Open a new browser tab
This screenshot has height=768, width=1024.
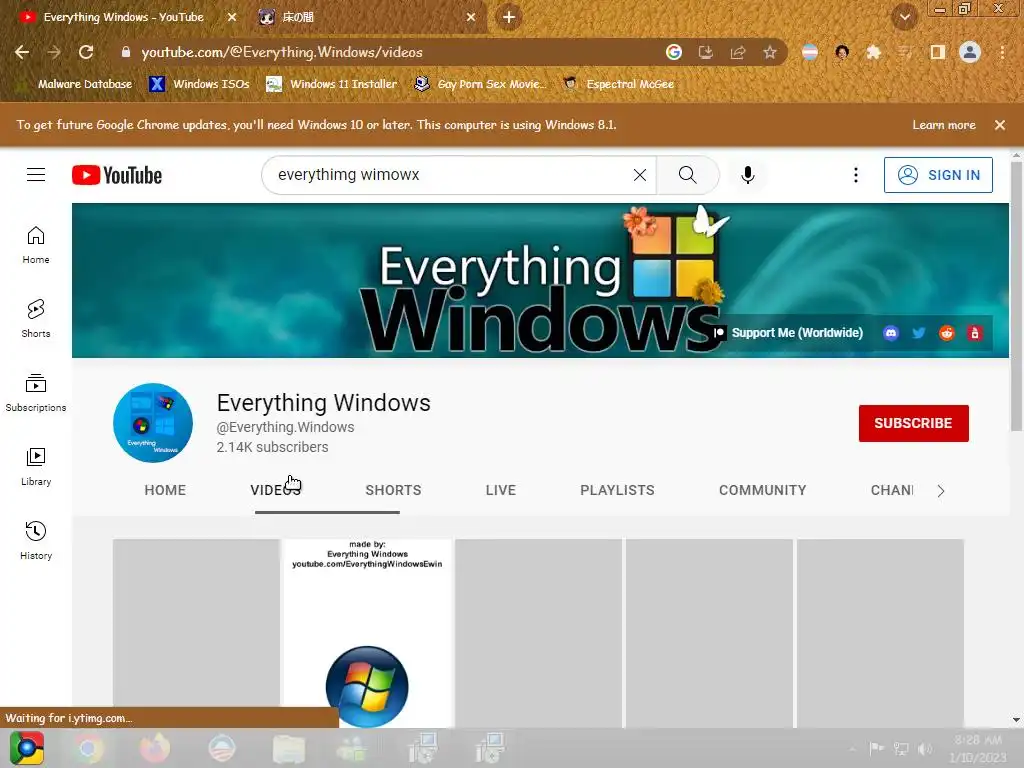[x=509, y=17]
